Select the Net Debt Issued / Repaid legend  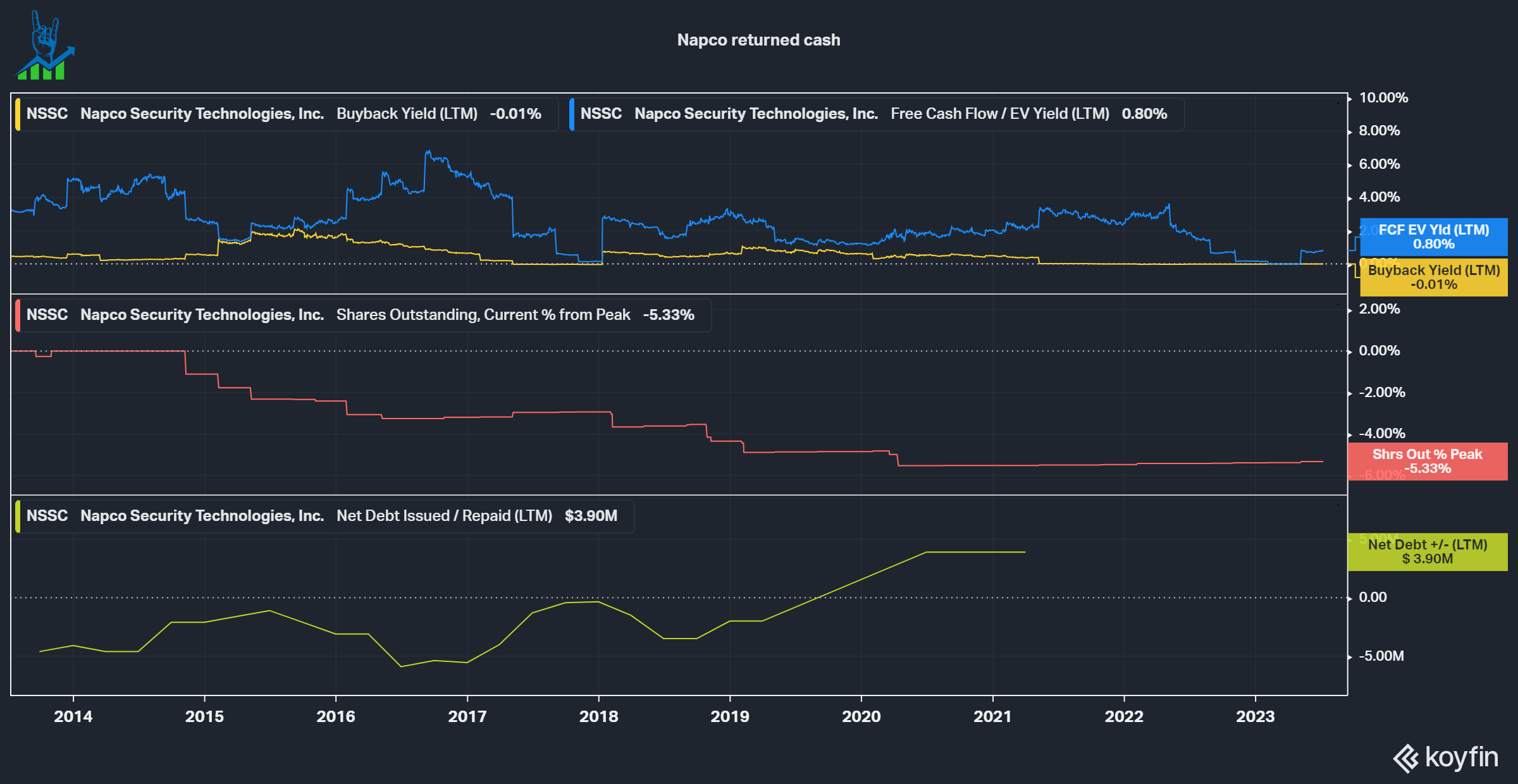pyautogui.click(x=324, y=516)
